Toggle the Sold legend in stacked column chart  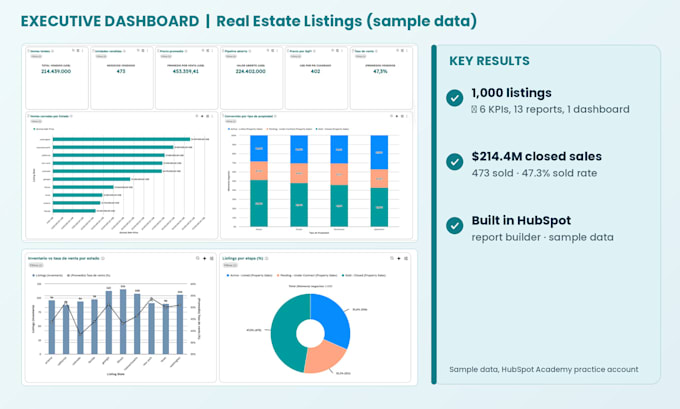point(333,129)
